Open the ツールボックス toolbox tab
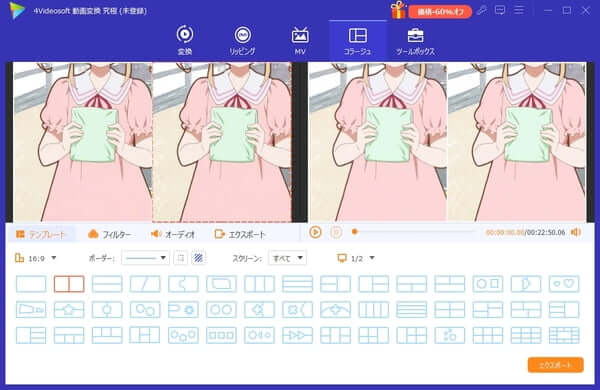The image size is (600, 390). 415,41
